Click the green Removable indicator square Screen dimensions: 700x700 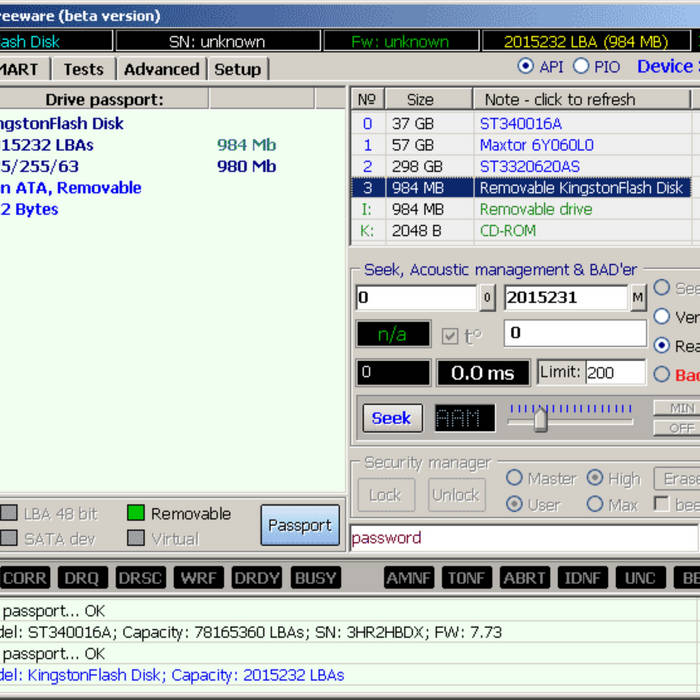pyautogui.click(x=136, y=514)
